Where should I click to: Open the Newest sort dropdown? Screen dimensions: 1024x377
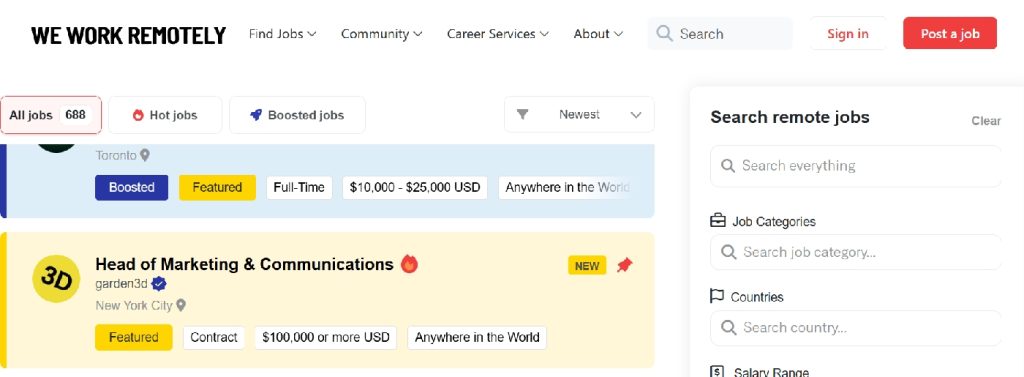[579, 114]
